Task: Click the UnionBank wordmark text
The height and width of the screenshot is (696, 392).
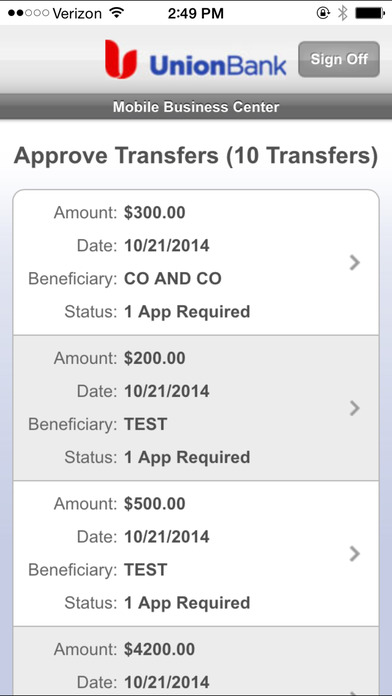Action: pyautogui.click(x=218, y=66)
